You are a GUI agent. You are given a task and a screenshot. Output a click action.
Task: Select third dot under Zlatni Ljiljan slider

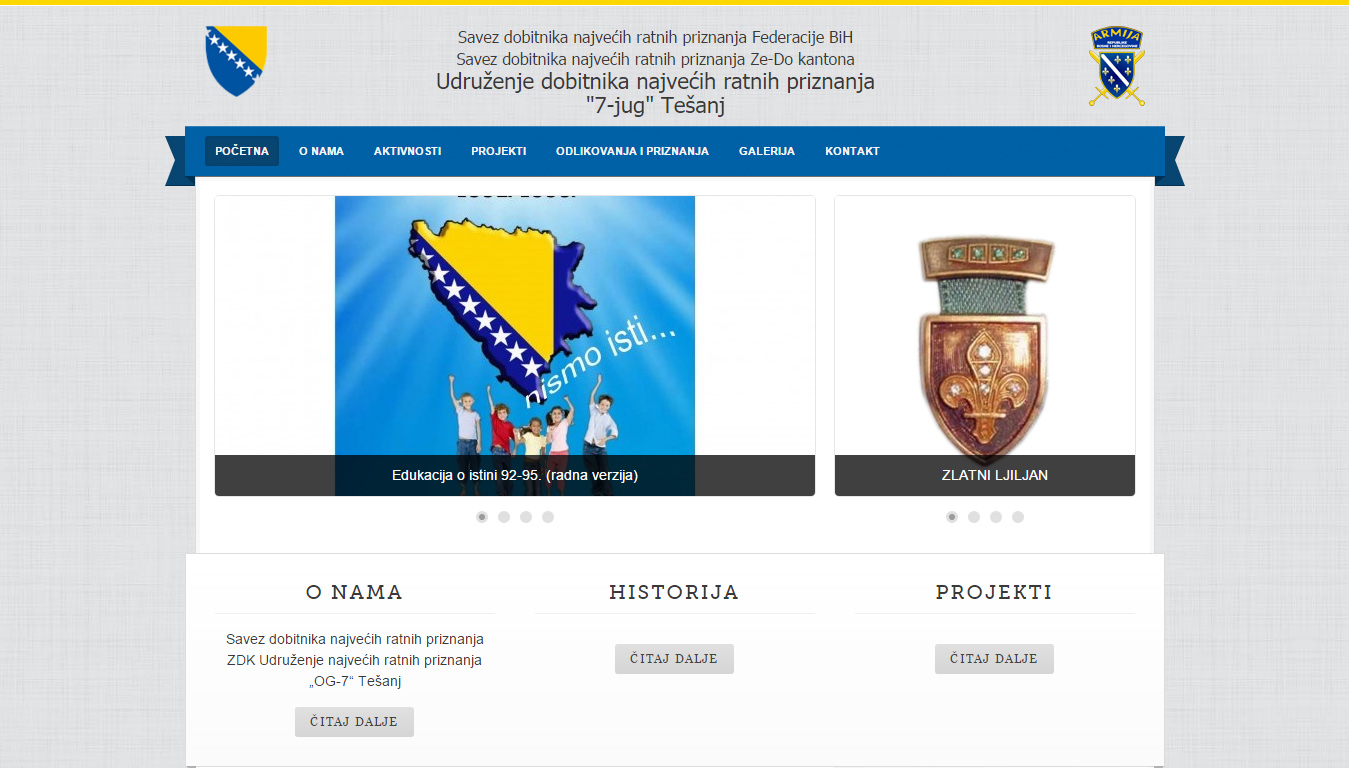(996, 517)
